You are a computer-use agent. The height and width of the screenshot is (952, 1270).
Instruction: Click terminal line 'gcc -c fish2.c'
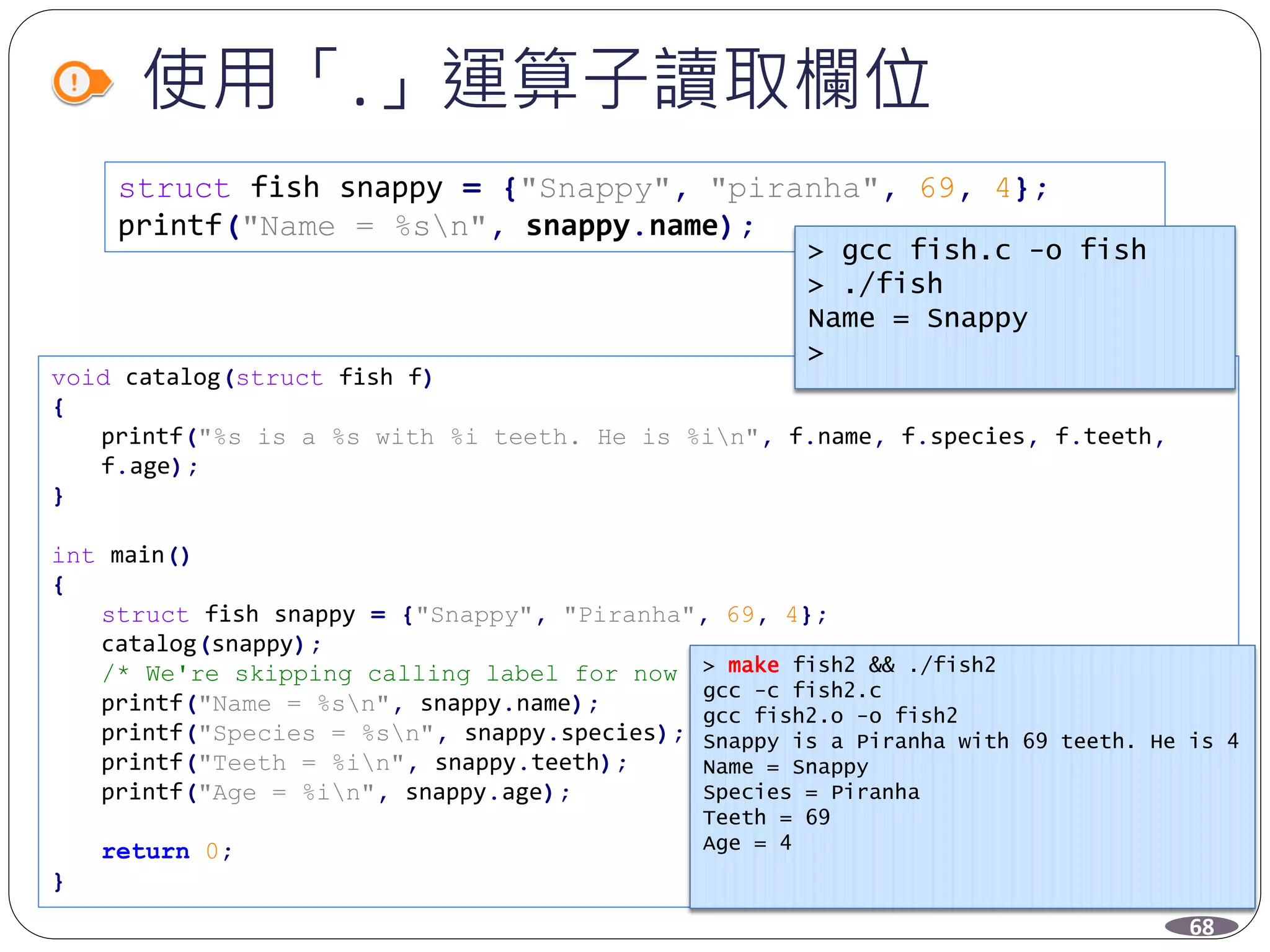pos(792,690)
